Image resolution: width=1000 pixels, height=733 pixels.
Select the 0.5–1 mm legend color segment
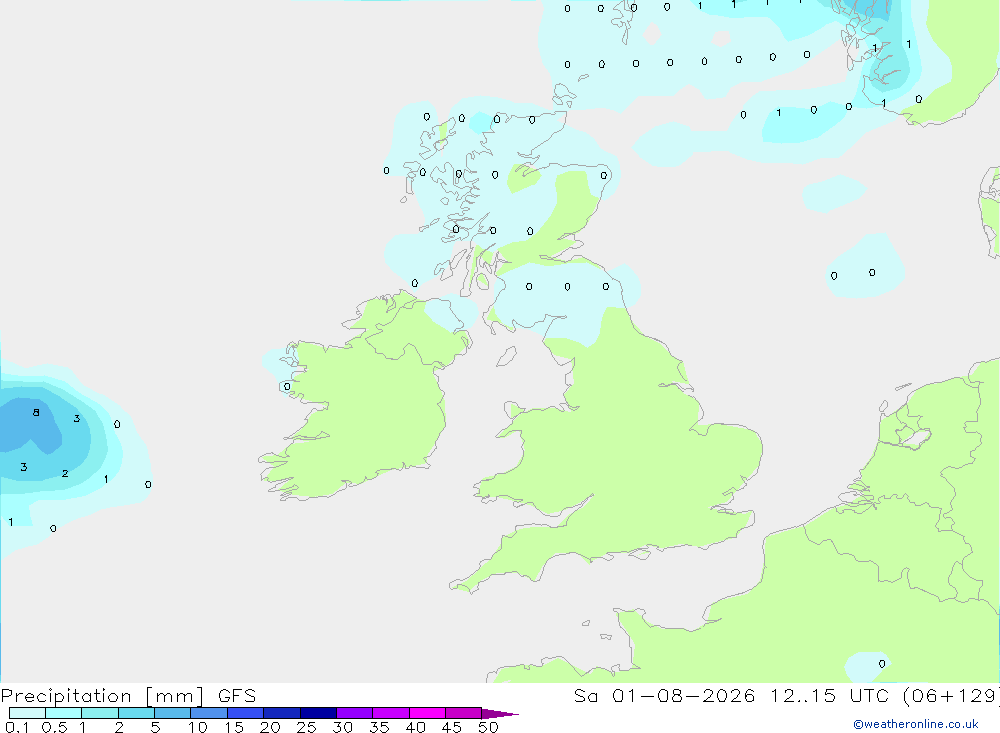tap(63, 713)
